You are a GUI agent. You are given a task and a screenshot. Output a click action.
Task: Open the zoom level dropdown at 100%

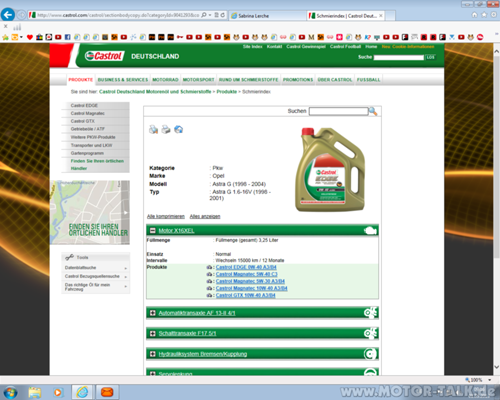(490, 380)
